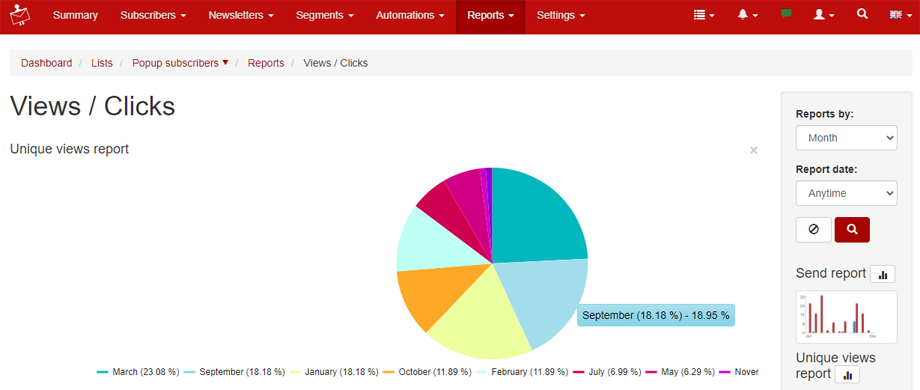Toggle the October legend entry
The image size is (920, 390).
pos(427,372)
